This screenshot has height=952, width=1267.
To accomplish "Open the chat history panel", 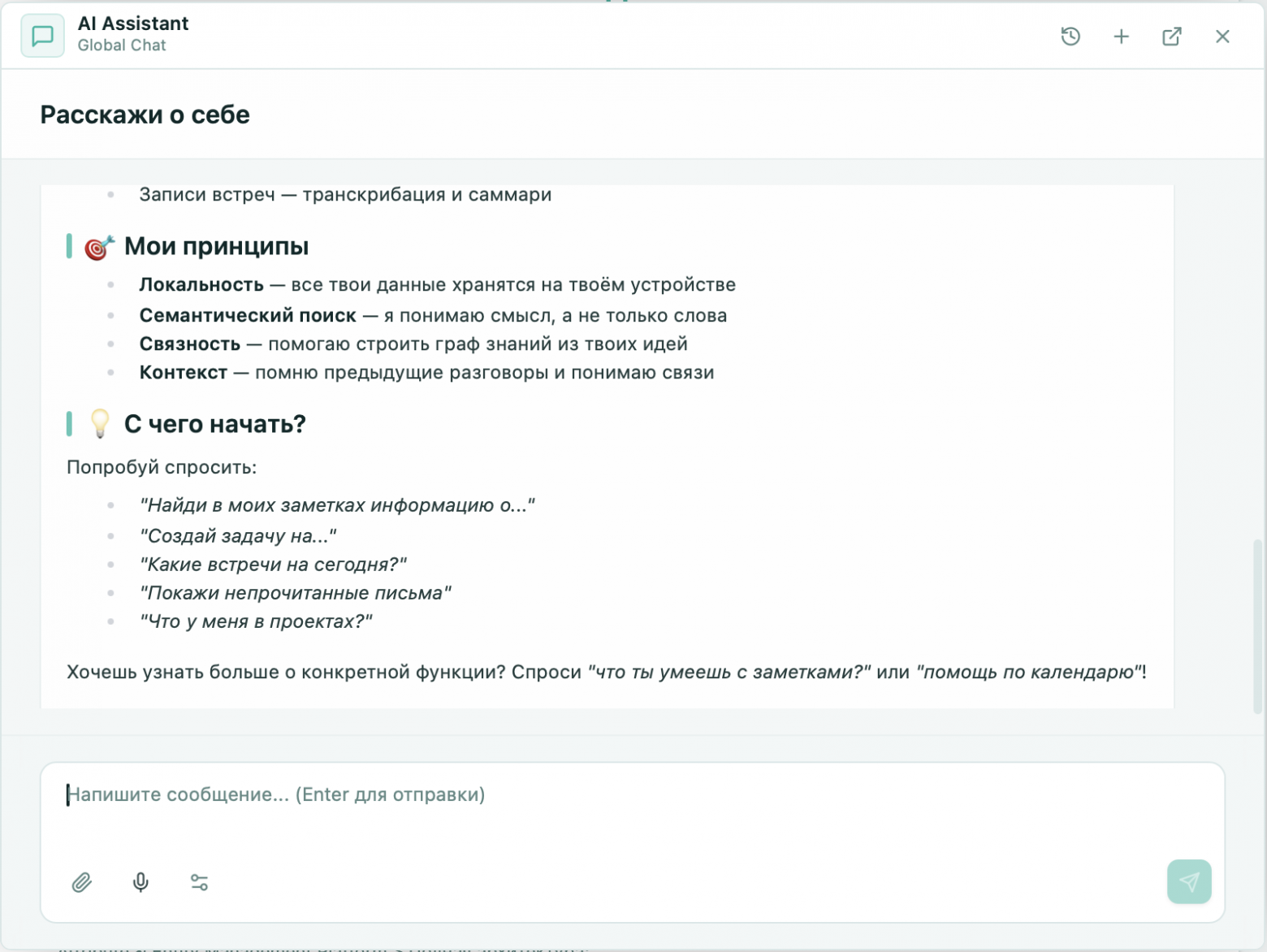I will coord(1070,37).
